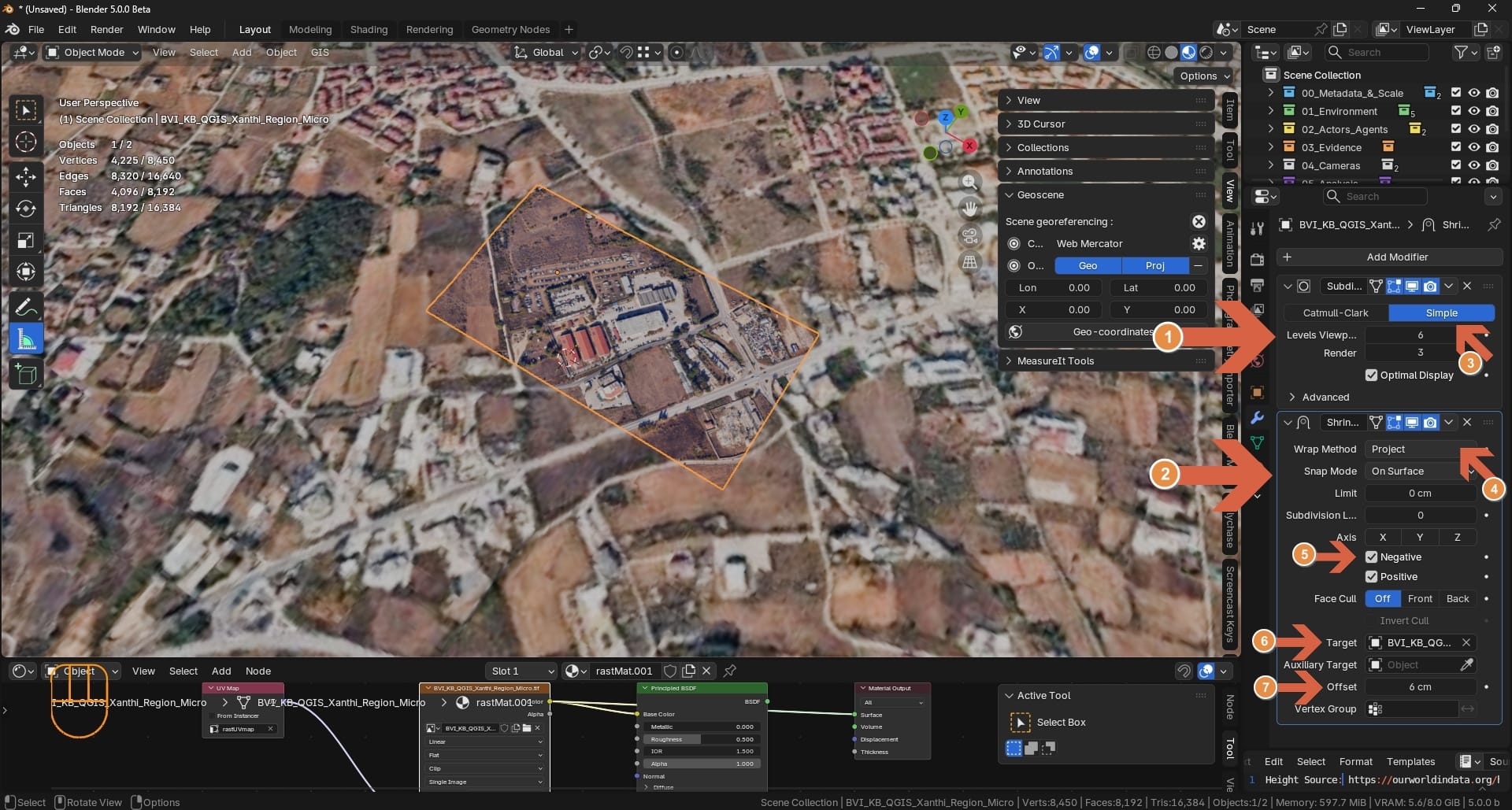The height and width of the screenshot is (810, 1512).
Task: Pick auxiliary target with eyedropper icon
Action: coord(1466,665)
